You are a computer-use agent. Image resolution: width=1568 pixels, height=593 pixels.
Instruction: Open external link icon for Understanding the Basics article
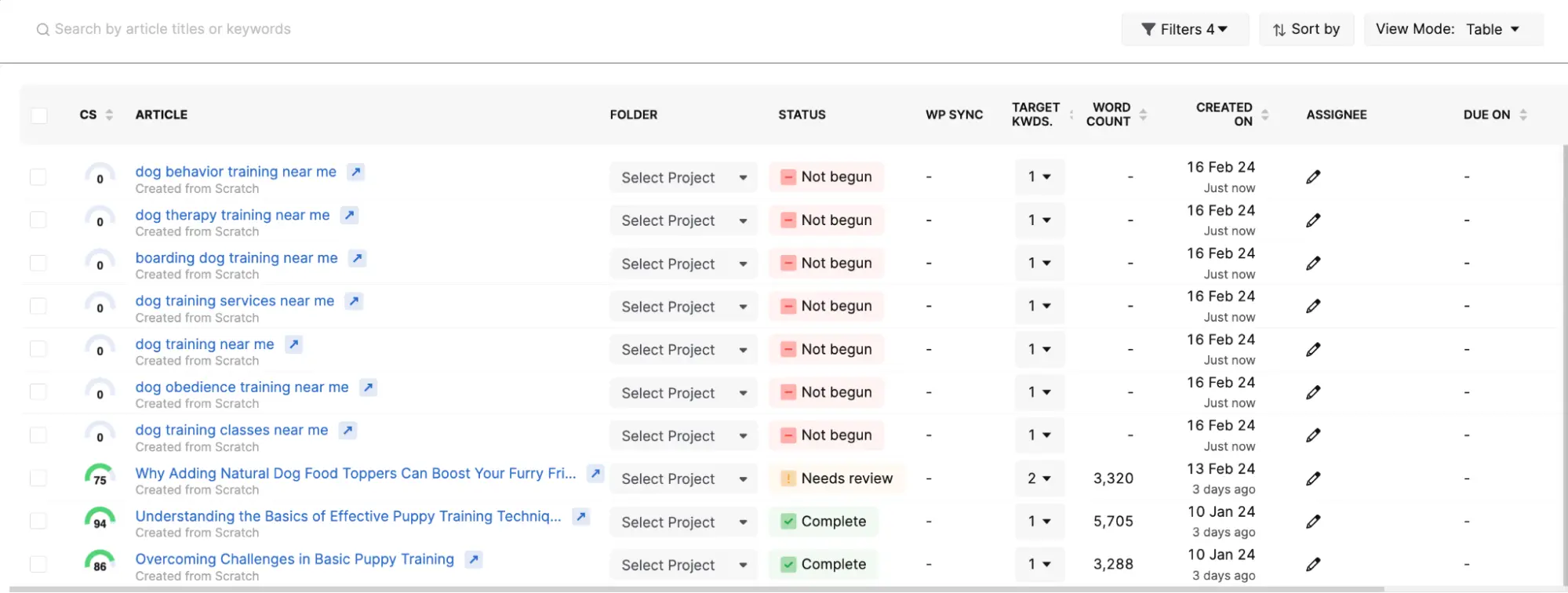pyautogui.click(x=581, y=516)
